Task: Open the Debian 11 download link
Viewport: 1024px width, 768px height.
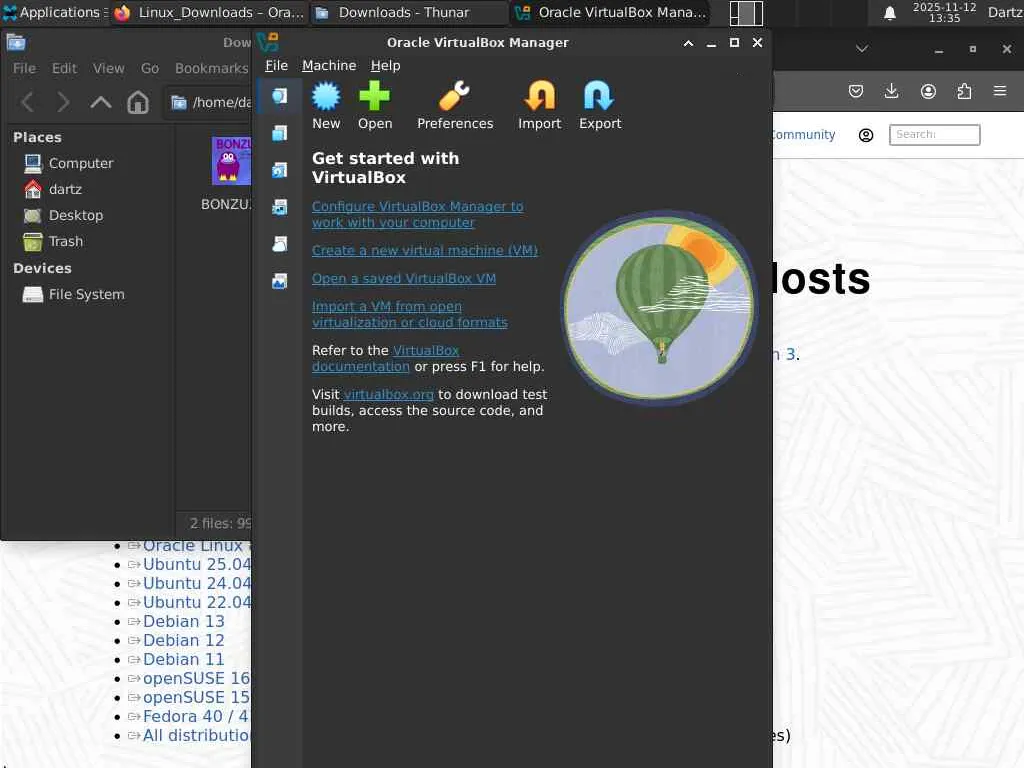Action: coord(184,659)
